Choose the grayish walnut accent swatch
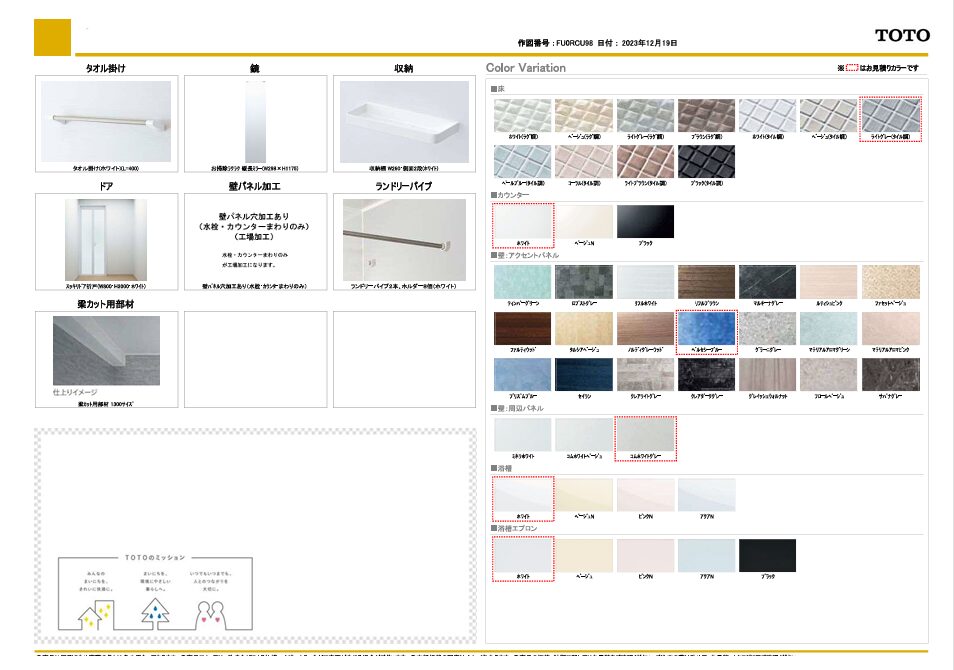The height and width of the screenshot is (670, 954). click(767, 374)
